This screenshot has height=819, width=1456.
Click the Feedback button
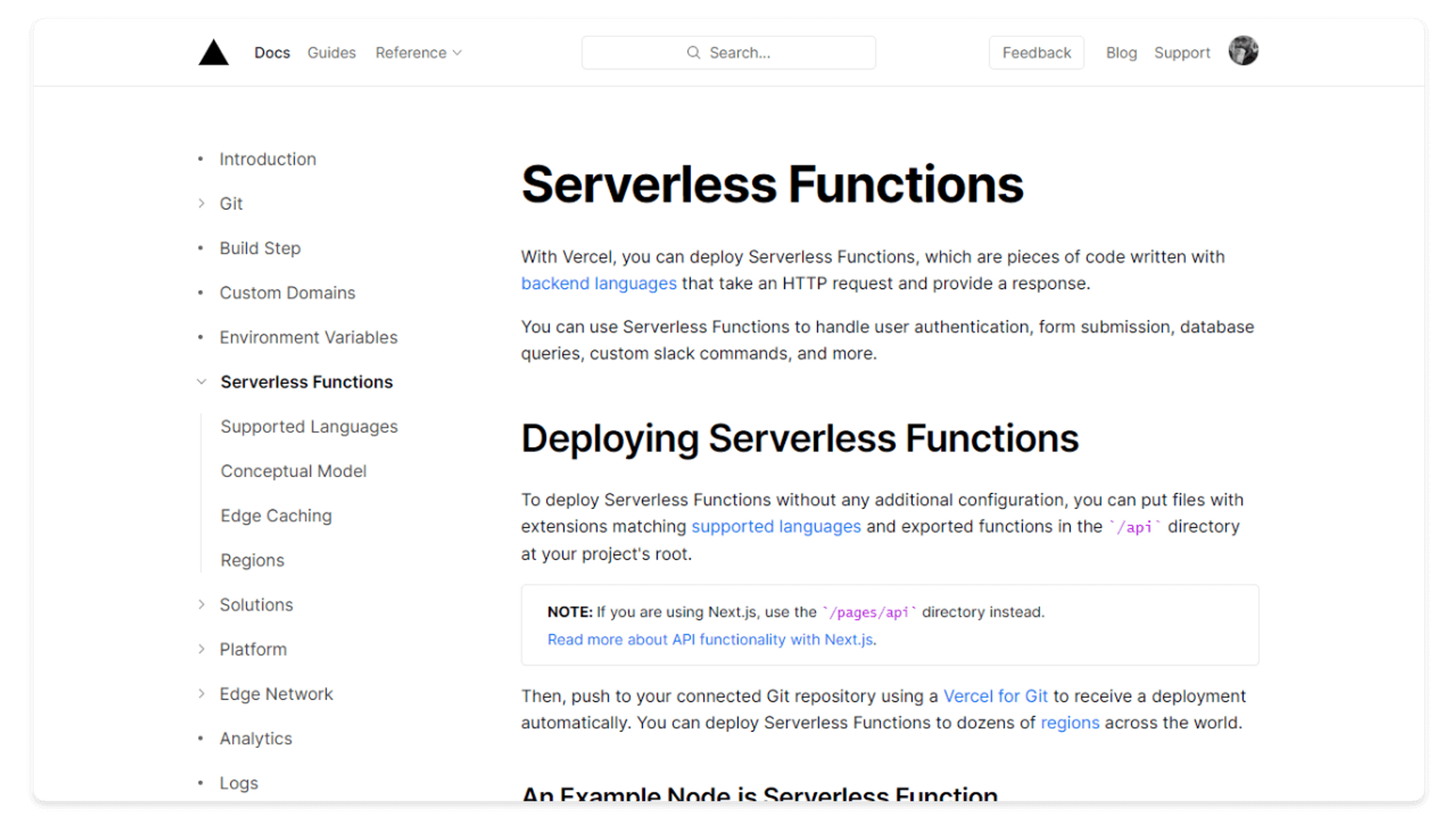coord(1037,53)
